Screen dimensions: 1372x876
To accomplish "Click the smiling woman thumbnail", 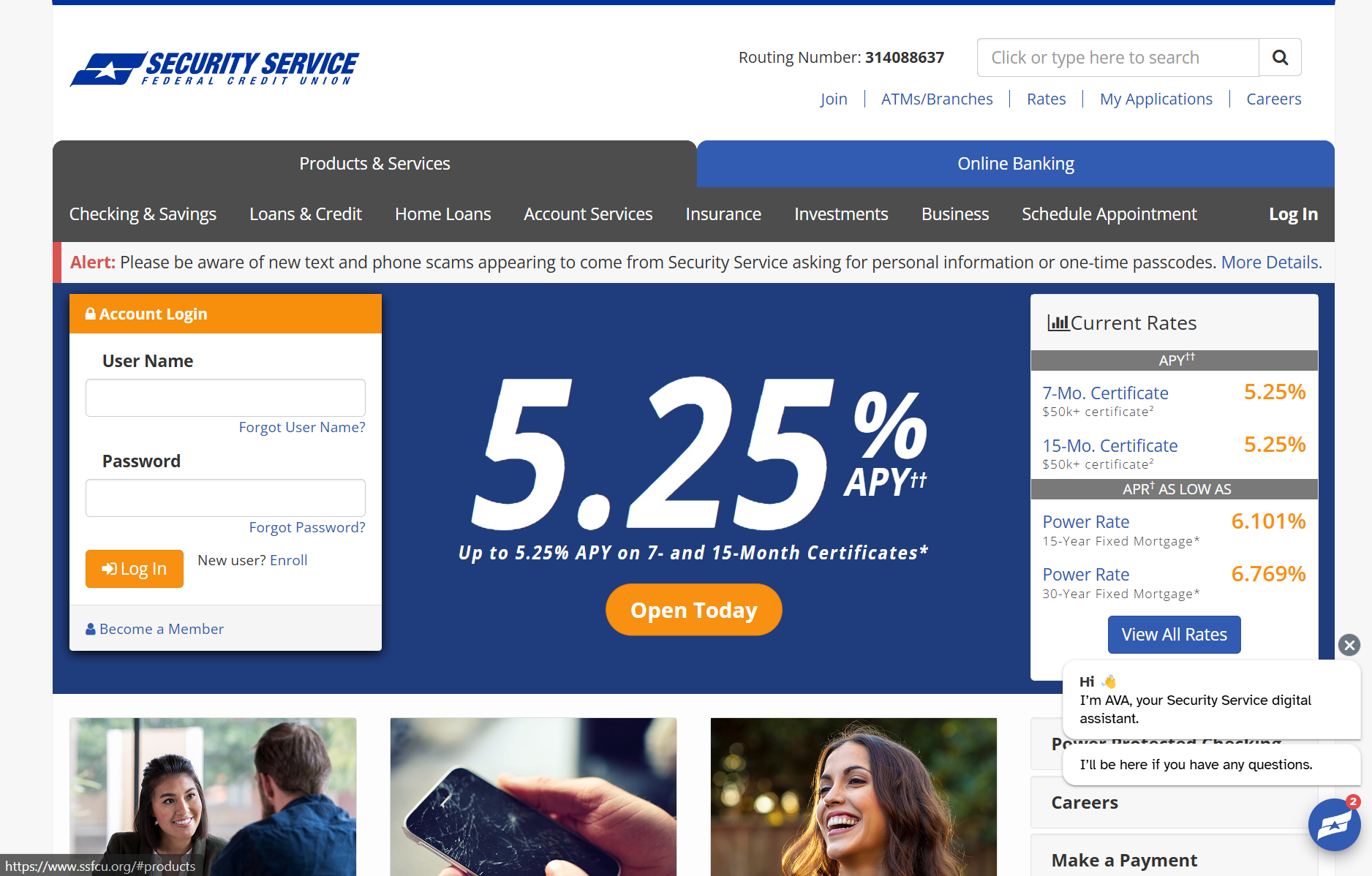I will 853,797.
